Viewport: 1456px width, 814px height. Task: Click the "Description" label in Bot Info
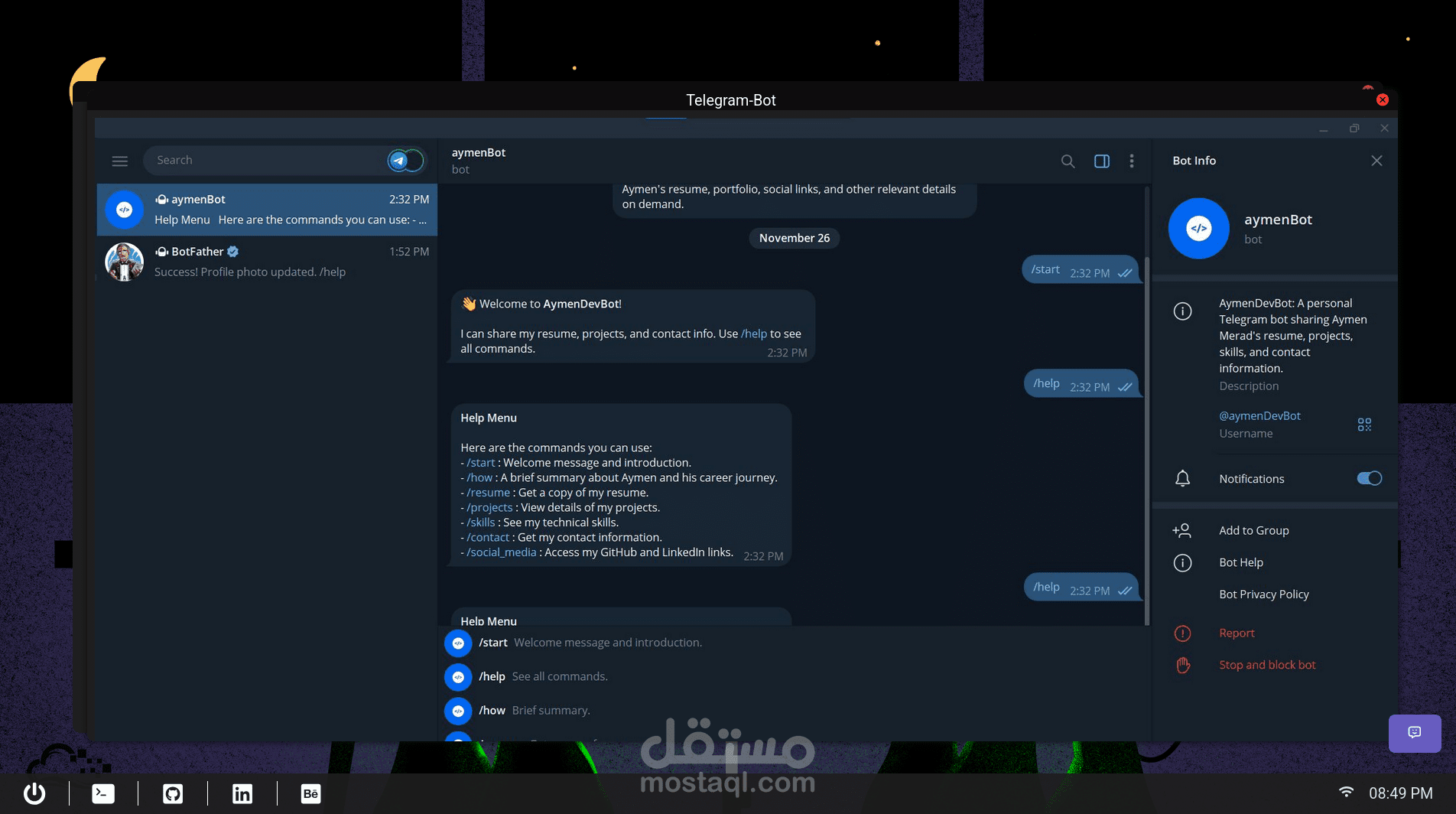point(1249,386)
